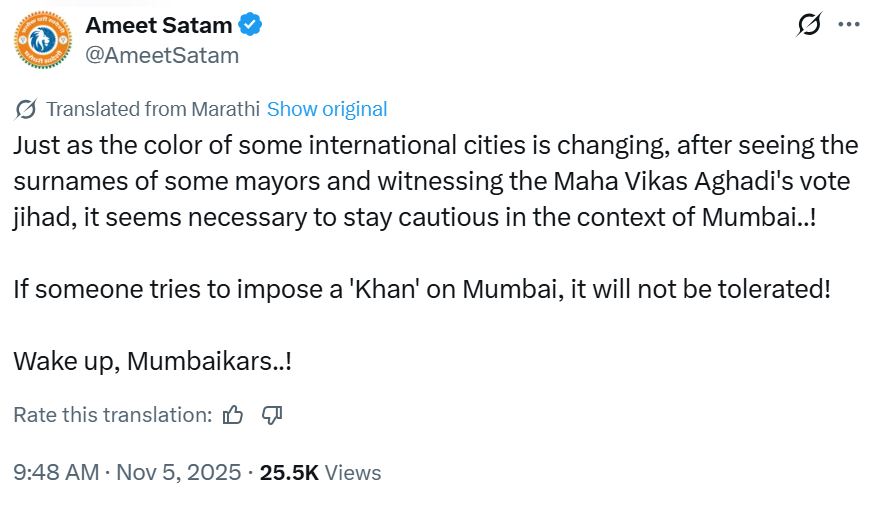
Task: Click the blue verified badge
Action: pos(249,26)
